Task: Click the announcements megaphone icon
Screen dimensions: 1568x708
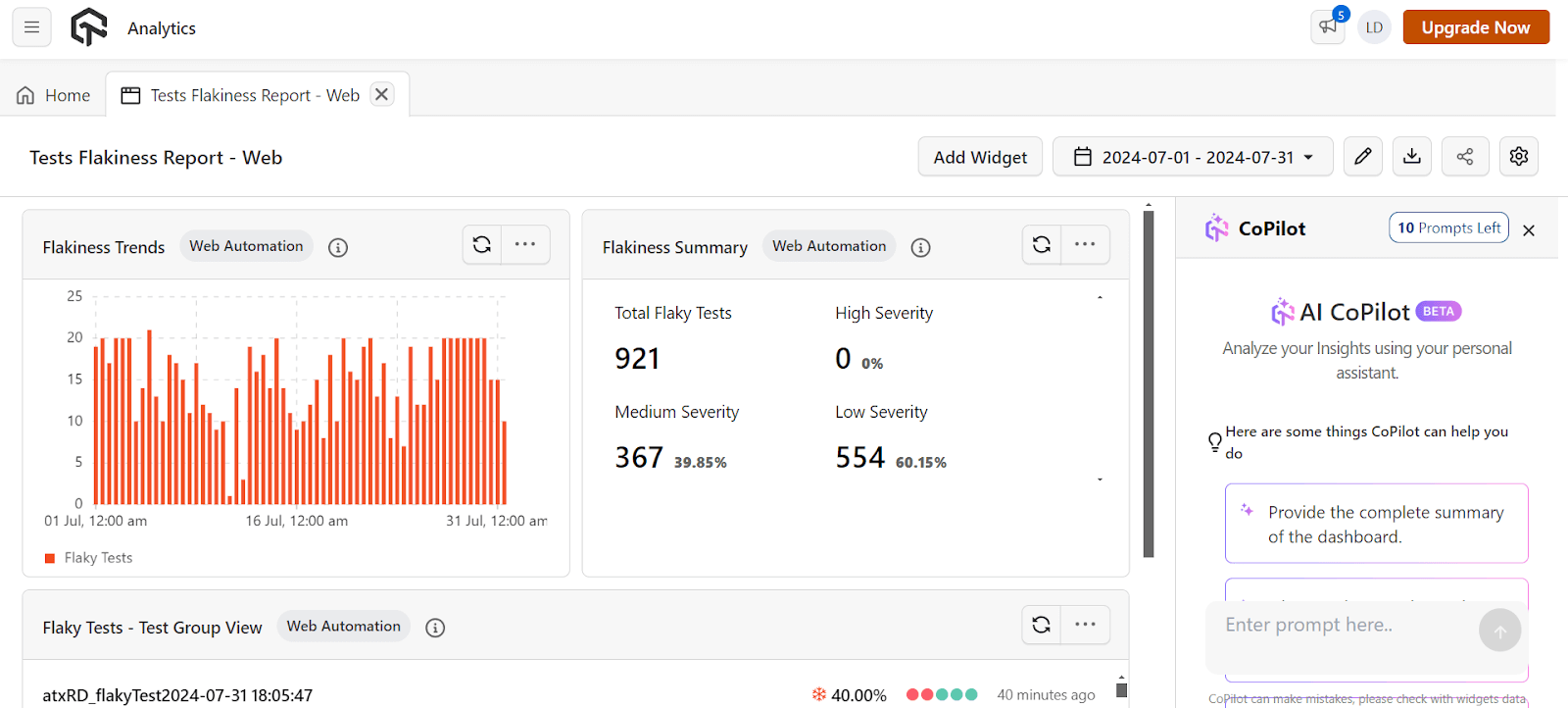Action: pyautogui.click(x=1328, y=27)
